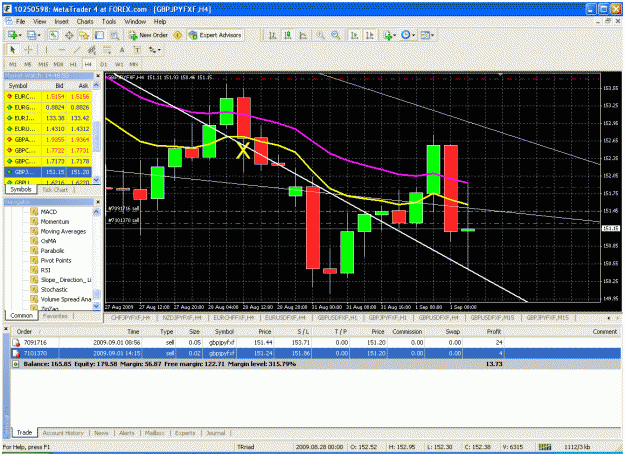Toggle the Auto Scroll chart icon
This screenshot has width=625, height=454.
click(x=354, y=35)
